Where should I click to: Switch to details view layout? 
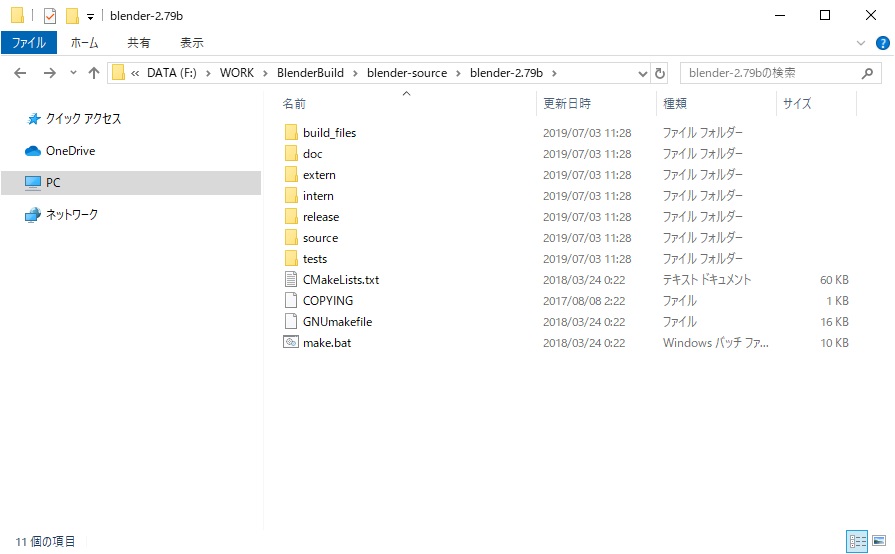(857, 541)
